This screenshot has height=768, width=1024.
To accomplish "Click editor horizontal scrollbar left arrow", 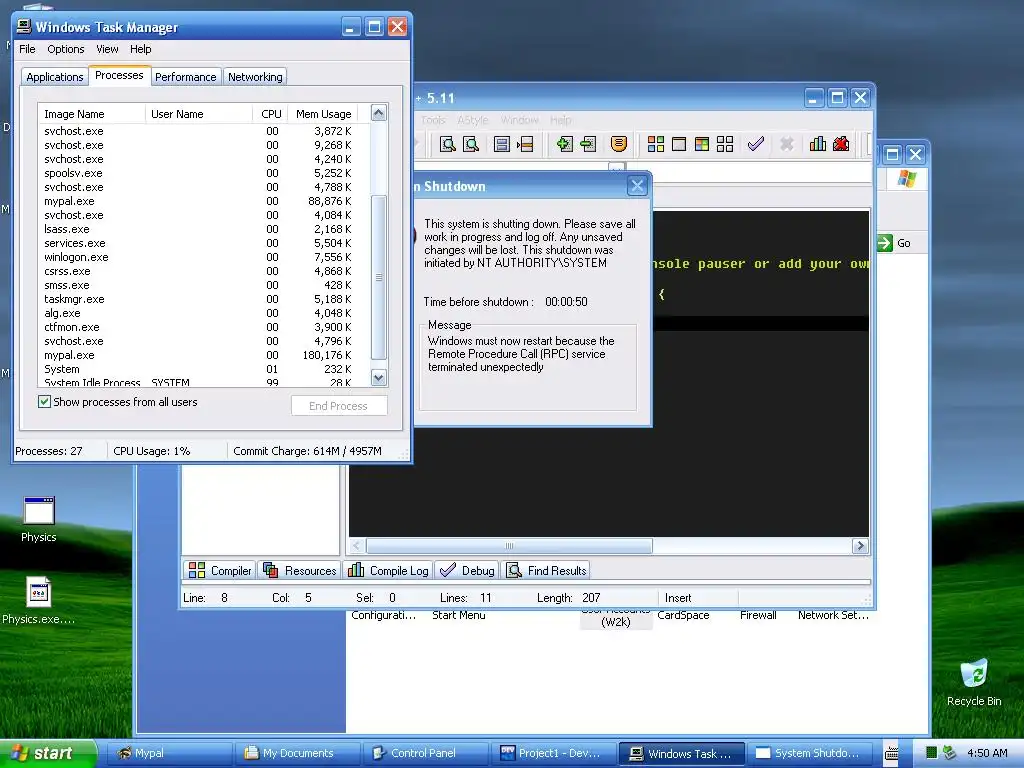I will [x=357, y=545].
